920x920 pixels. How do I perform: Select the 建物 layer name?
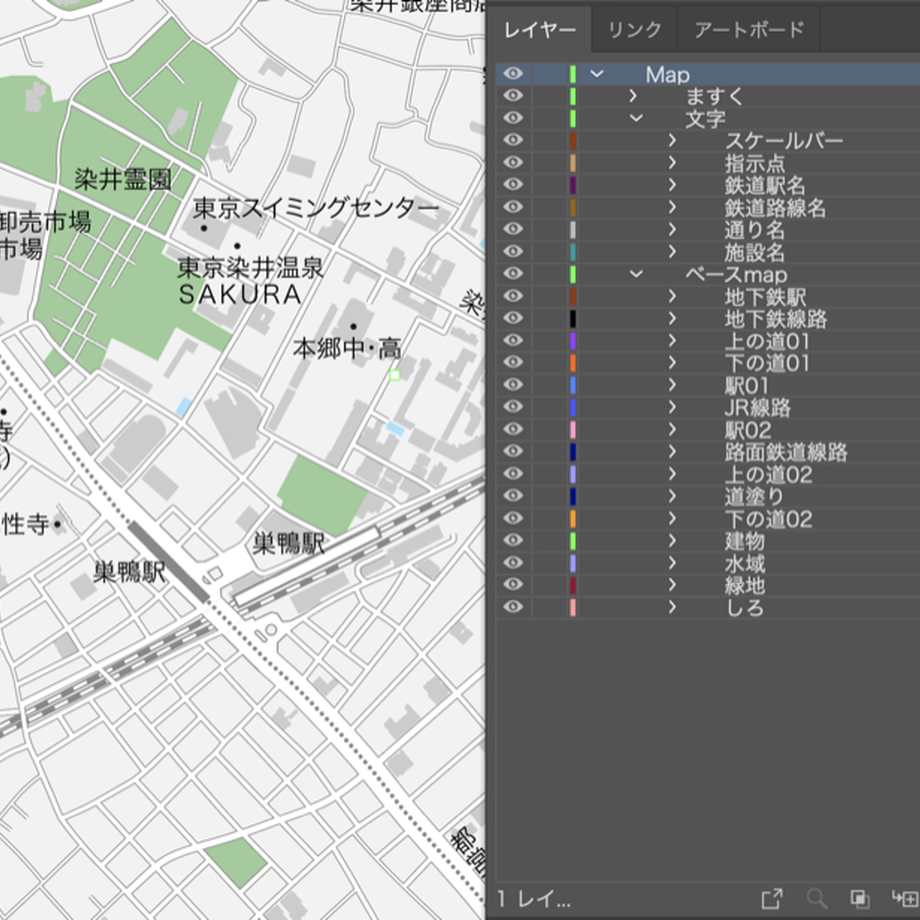745,541
